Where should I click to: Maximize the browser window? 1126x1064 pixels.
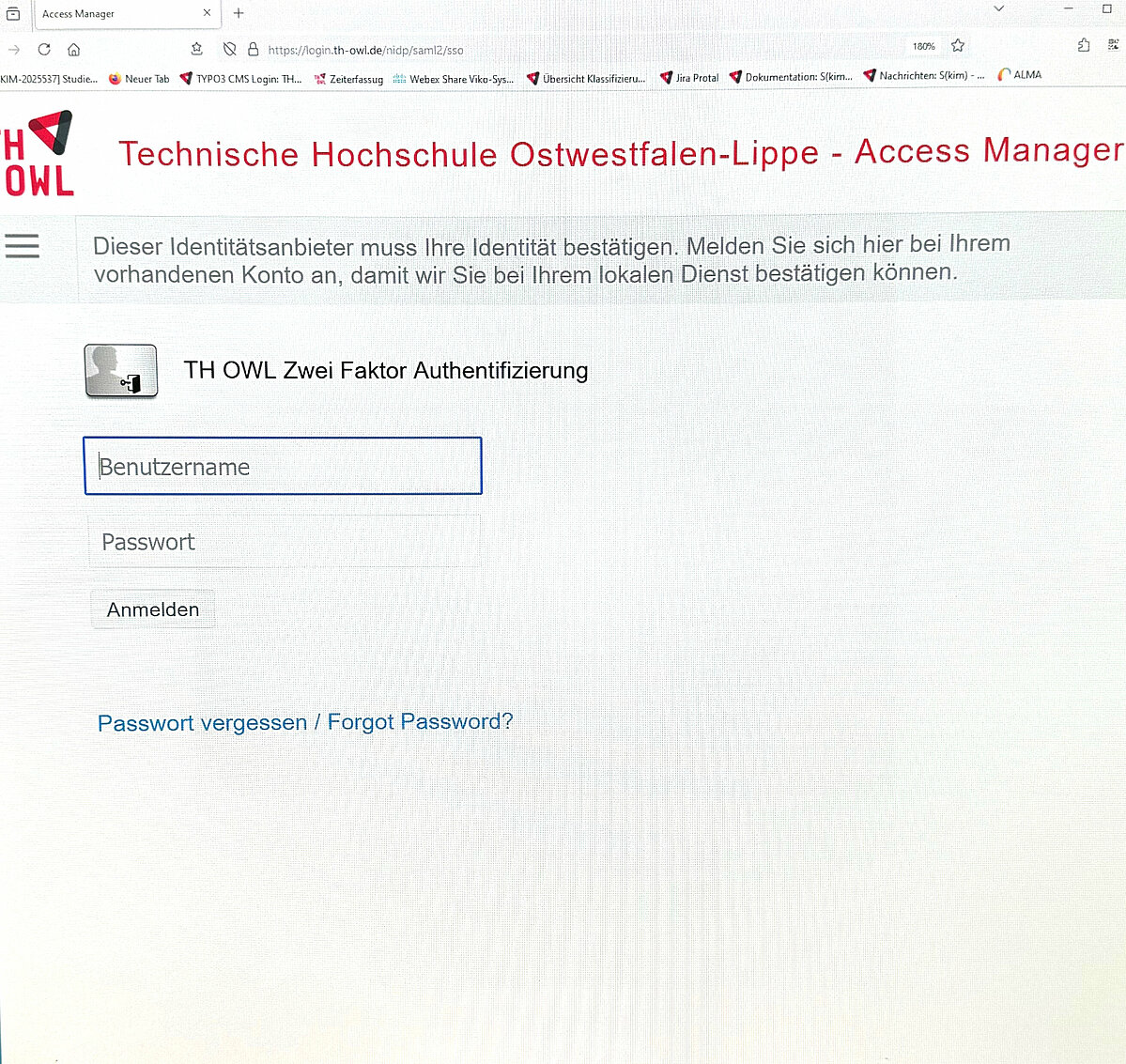coord(1106,8)
